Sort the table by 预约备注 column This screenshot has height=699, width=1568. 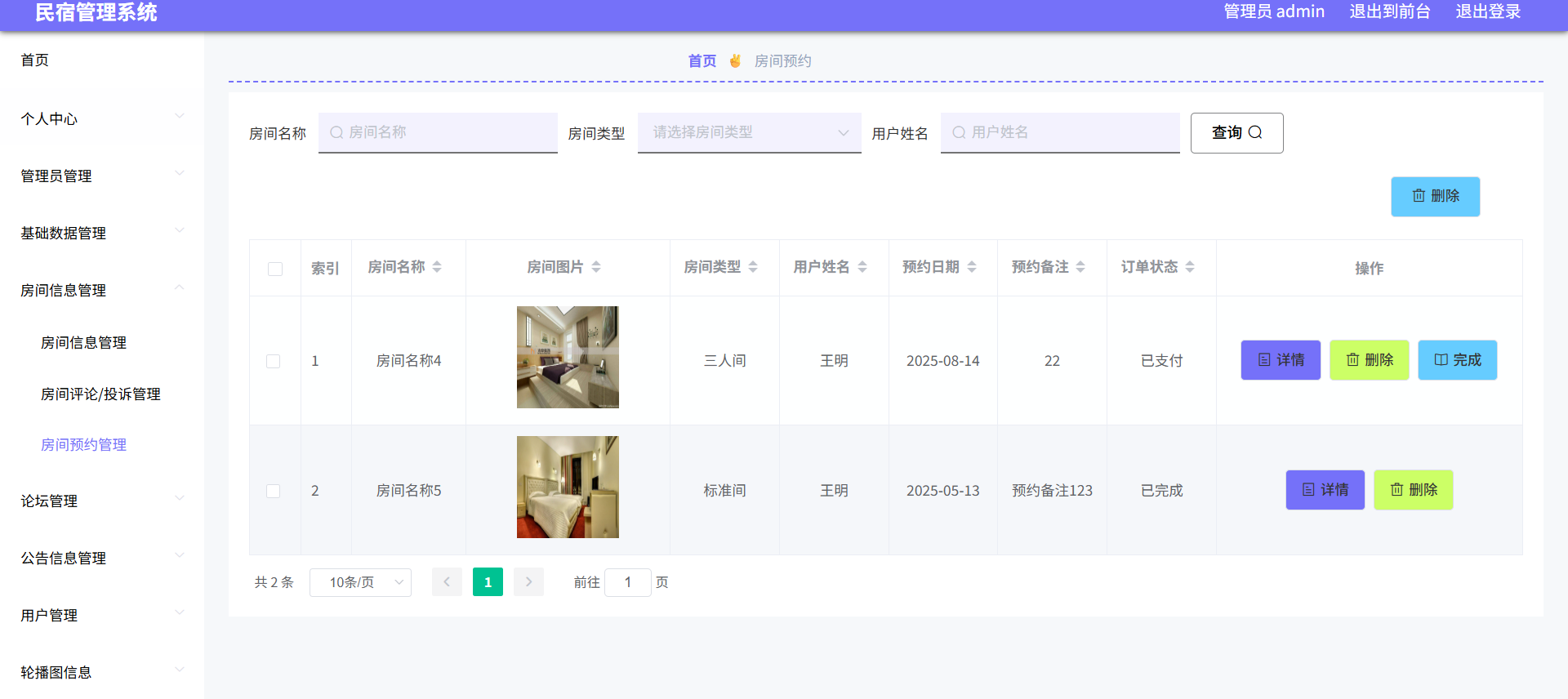pos(1080,267)
